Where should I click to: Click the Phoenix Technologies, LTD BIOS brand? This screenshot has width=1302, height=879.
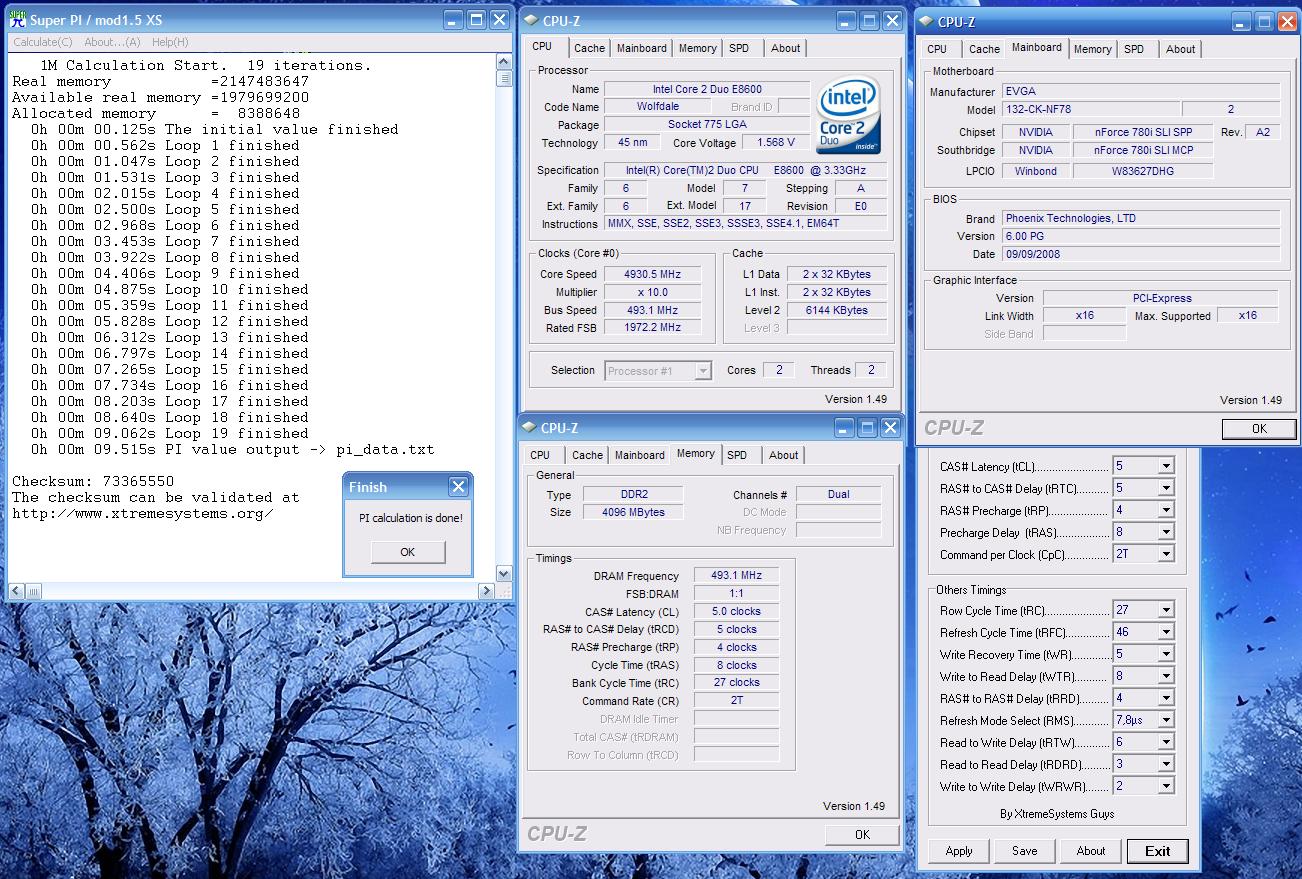click(1140, 218)
